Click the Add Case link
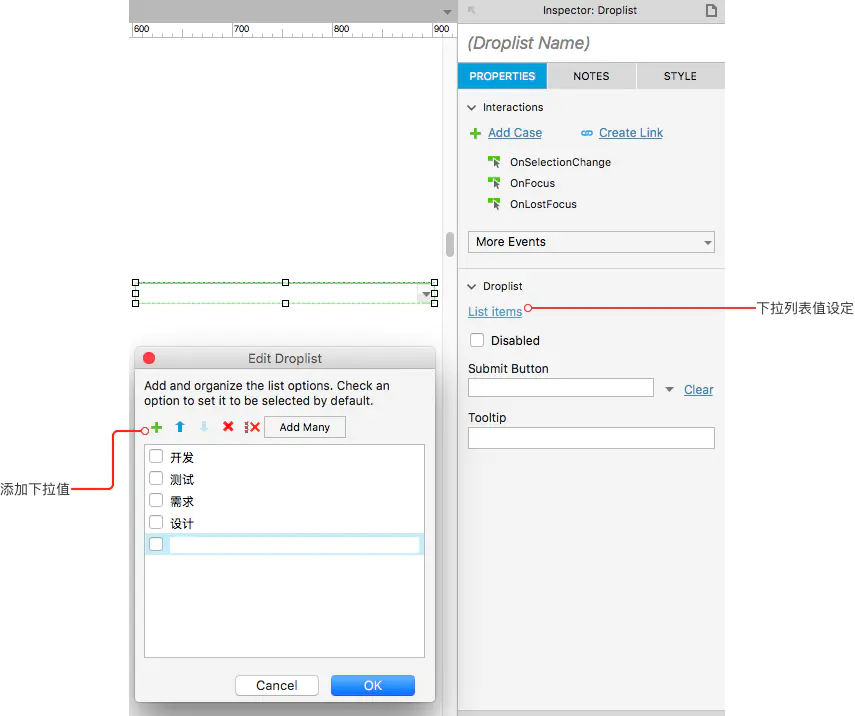The height and width of the screenshot is (716, 855). pyautogui.click(x=515, y=133)
